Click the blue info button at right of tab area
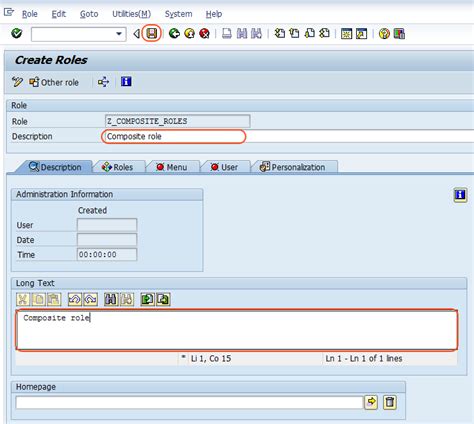474x424 pixels. click(460, 195)
